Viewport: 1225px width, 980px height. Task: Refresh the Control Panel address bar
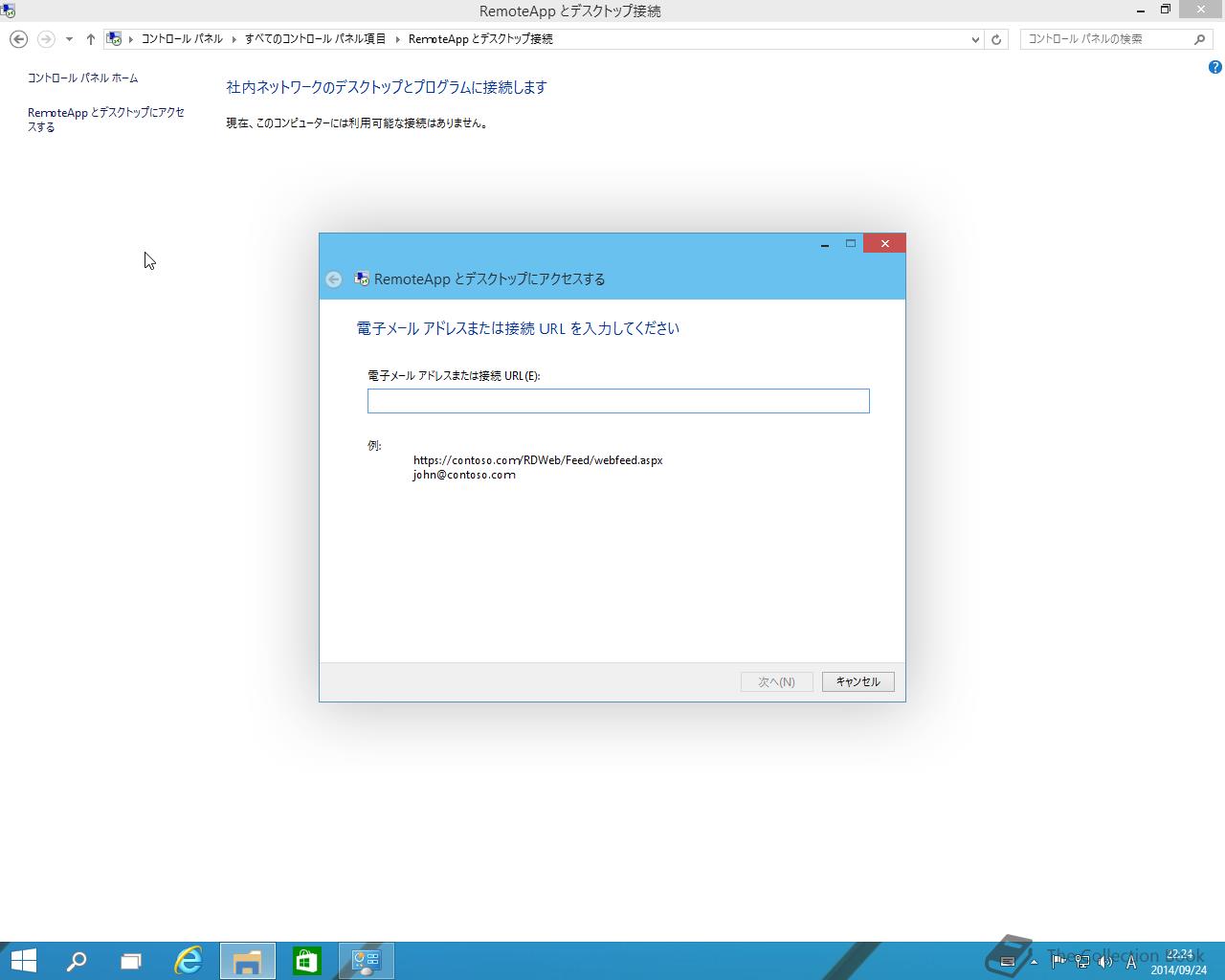[x=996, y=39]
